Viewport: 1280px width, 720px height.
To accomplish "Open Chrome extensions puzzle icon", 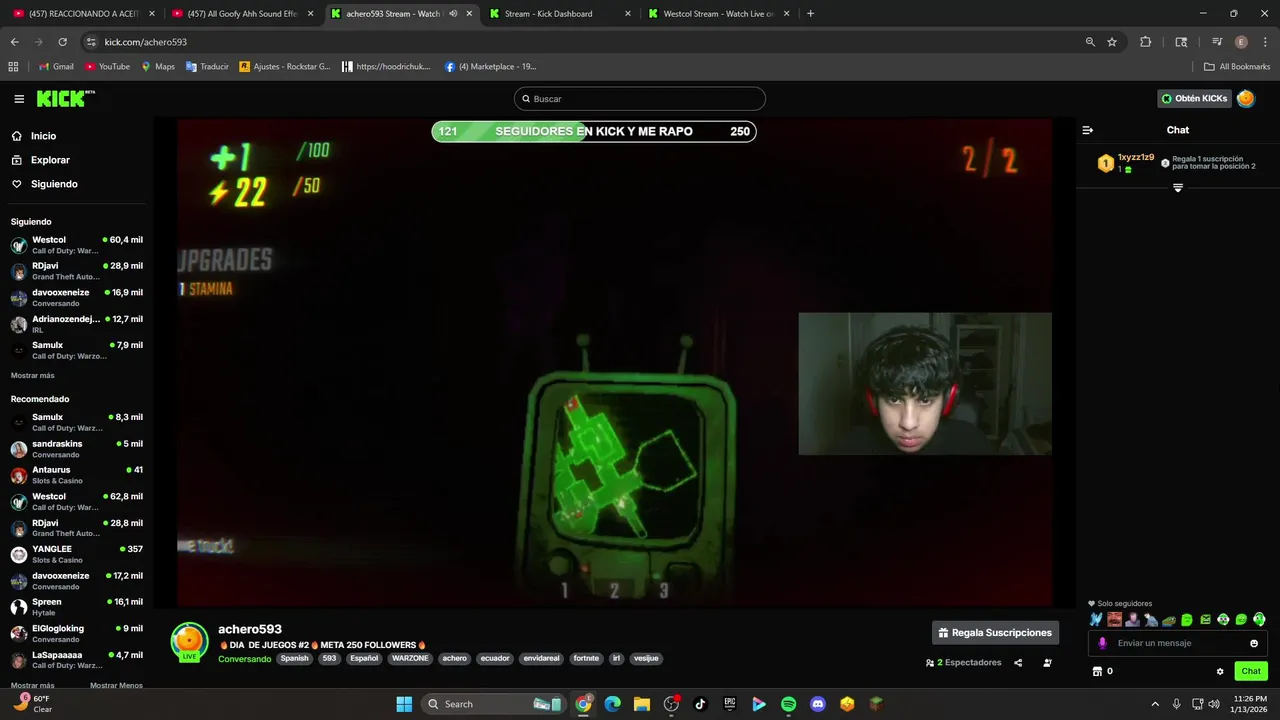I will [1146, 42].
